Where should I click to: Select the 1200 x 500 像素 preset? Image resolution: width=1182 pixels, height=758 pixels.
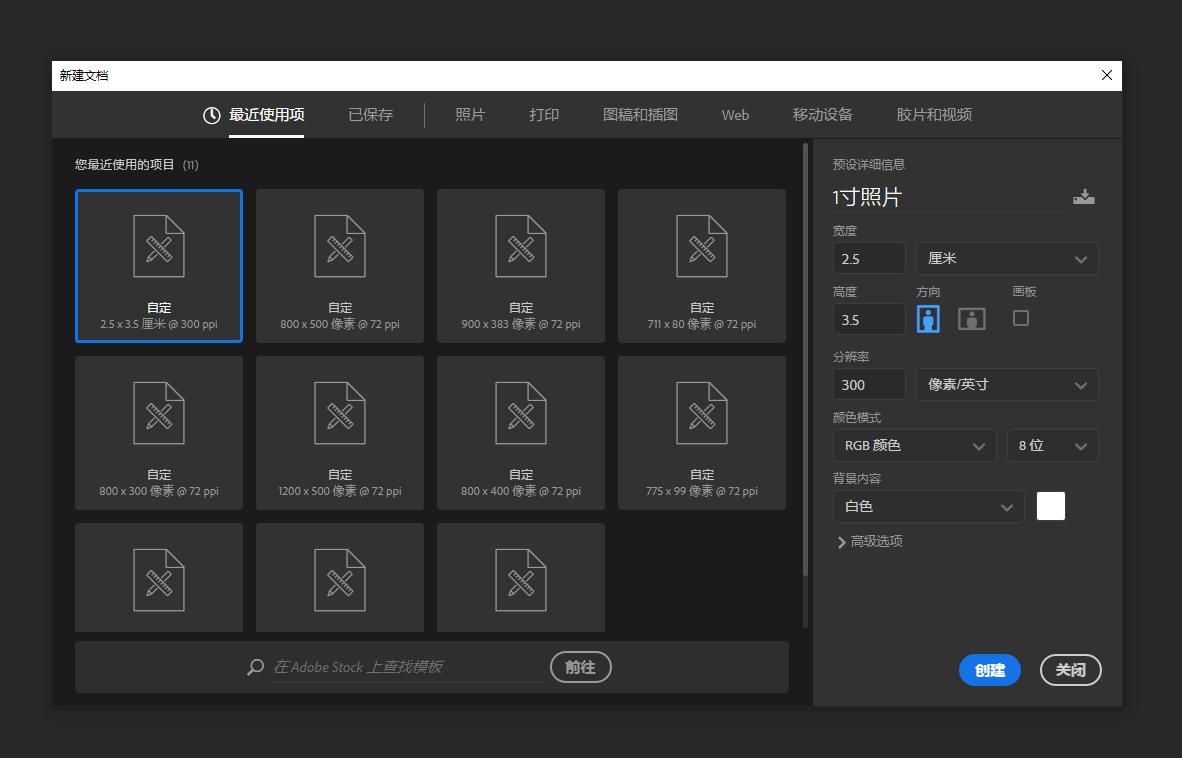(340, 432)
